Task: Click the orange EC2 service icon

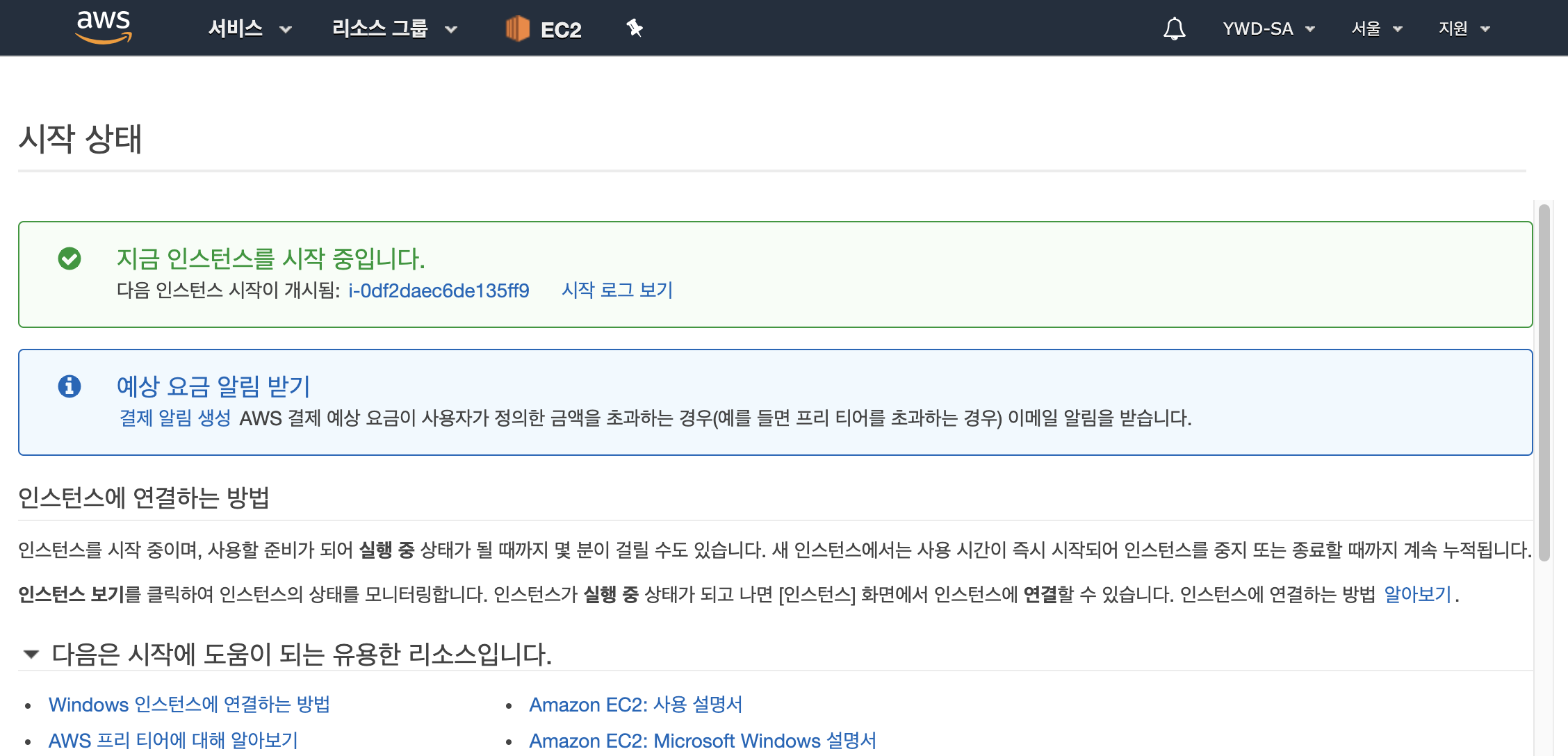Action: (517, 28)
